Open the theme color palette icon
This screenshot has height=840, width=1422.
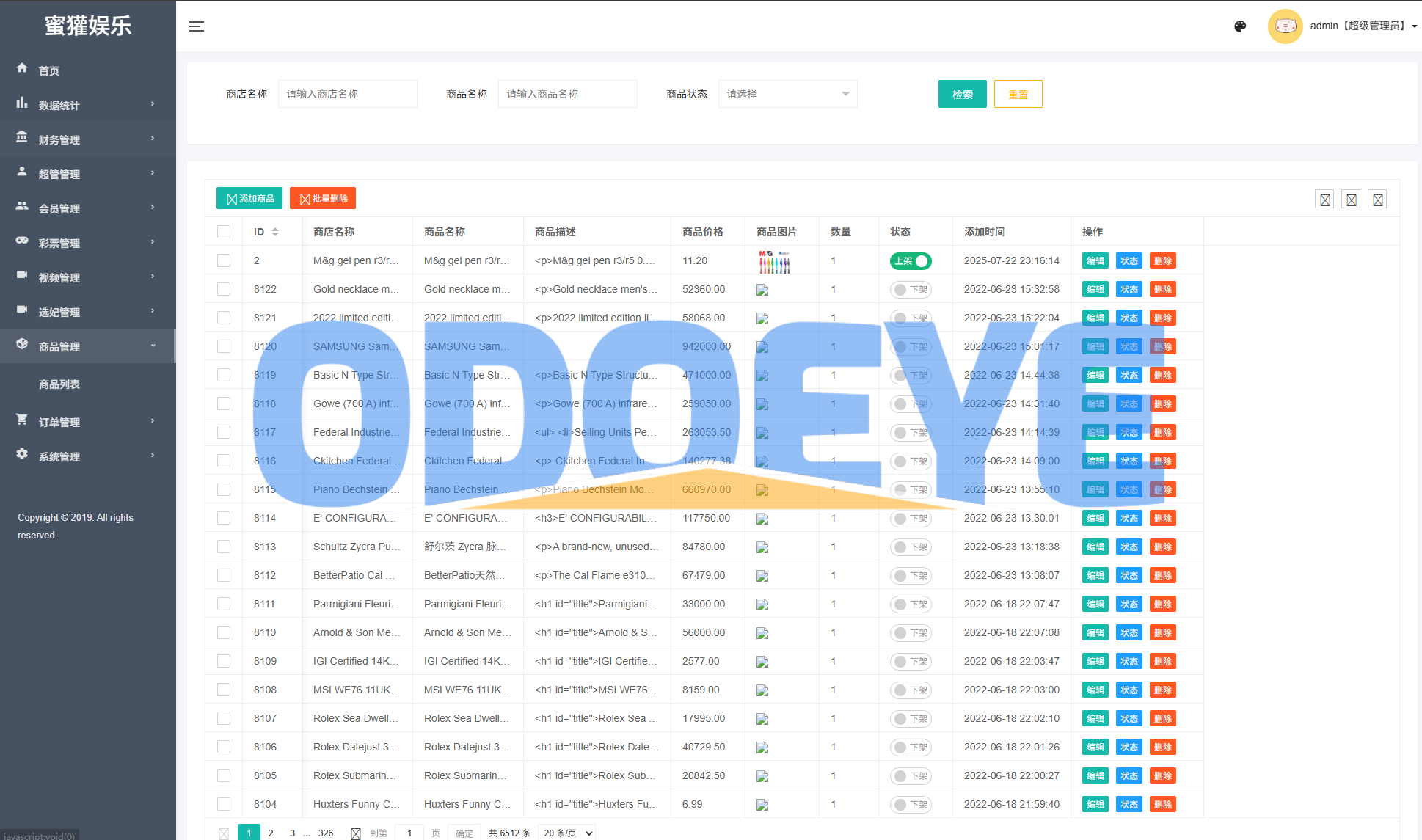pyautogui.click(x=1240, y=26)
